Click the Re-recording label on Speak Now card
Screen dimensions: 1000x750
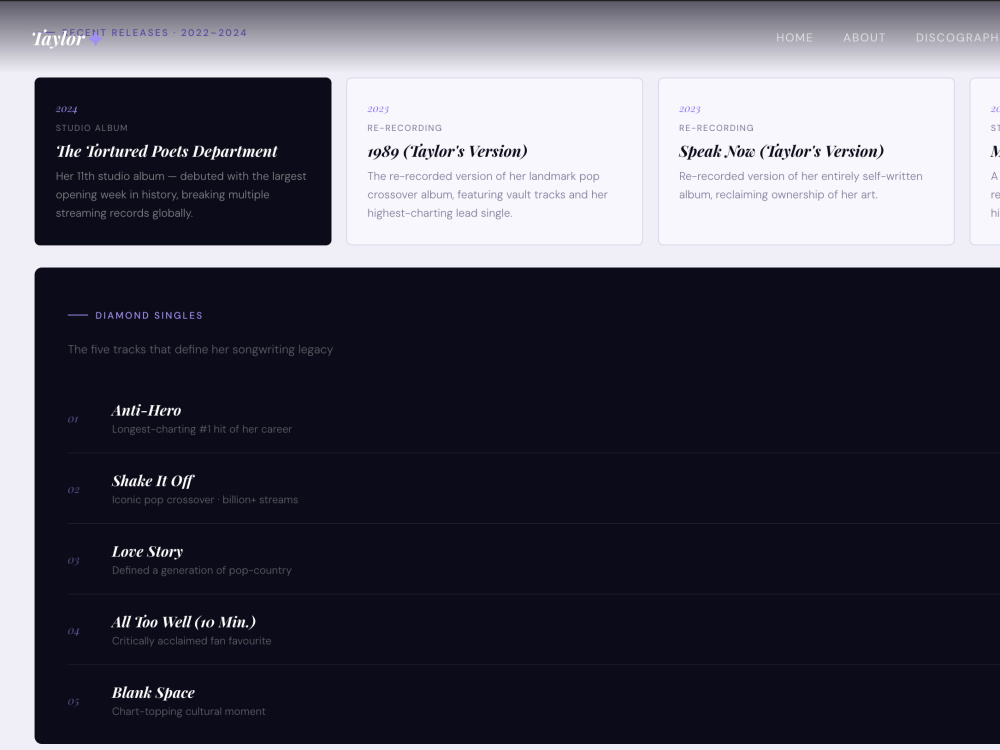tap(716, 128)
